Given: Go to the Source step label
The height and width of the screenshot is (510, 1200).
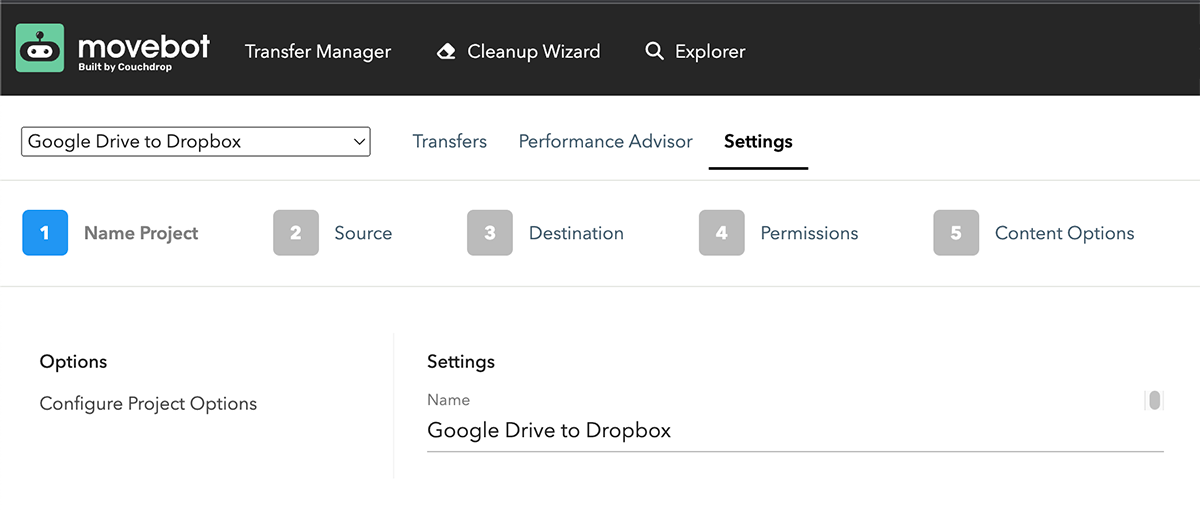Looking at the screenshot, I should 363,233.
